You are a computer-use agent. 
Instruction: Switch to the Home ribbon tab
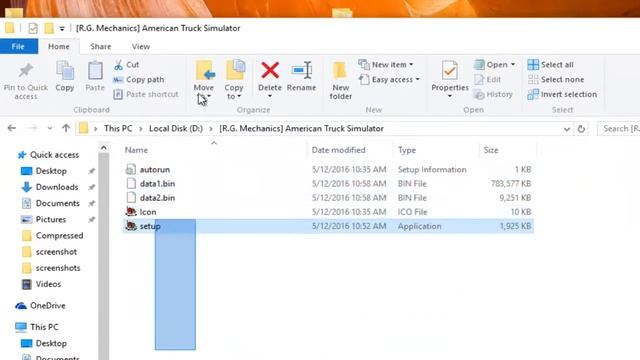pos(59,47)
